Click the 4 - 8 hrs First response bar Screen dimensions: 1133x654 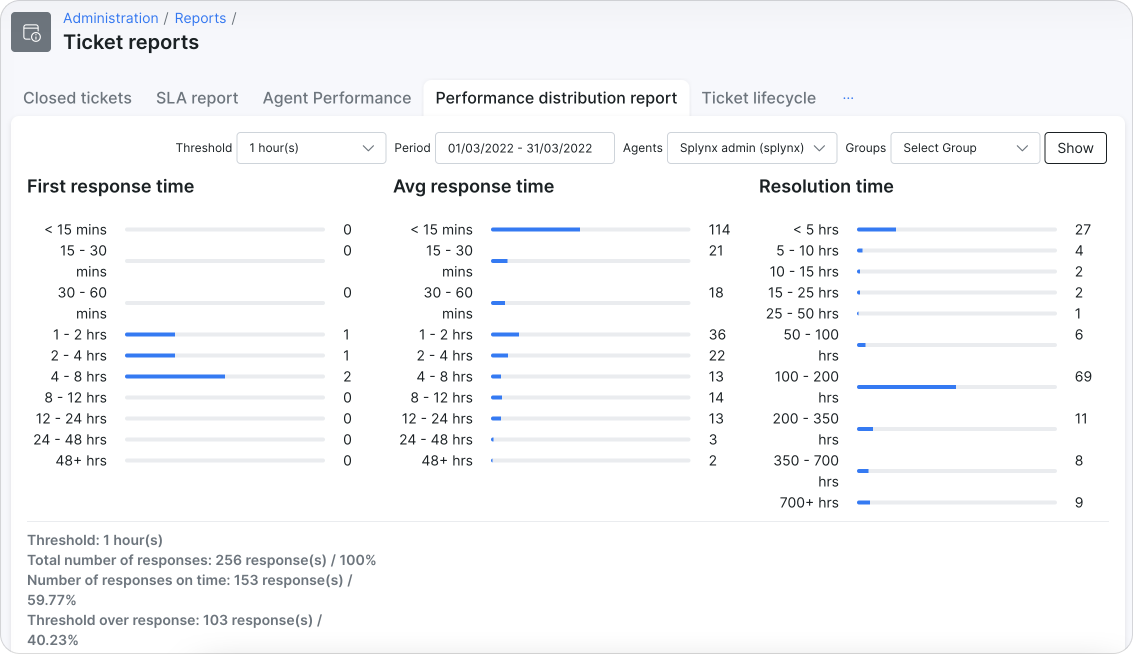(175, 376)
